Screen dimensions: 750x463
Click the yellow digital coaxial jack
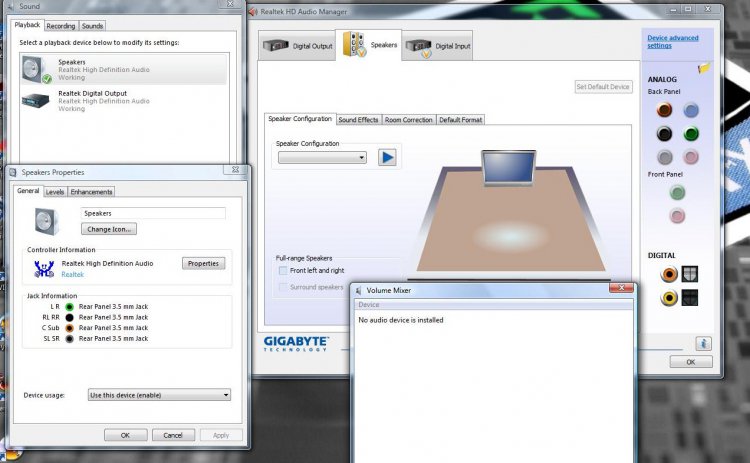[669, 298]
